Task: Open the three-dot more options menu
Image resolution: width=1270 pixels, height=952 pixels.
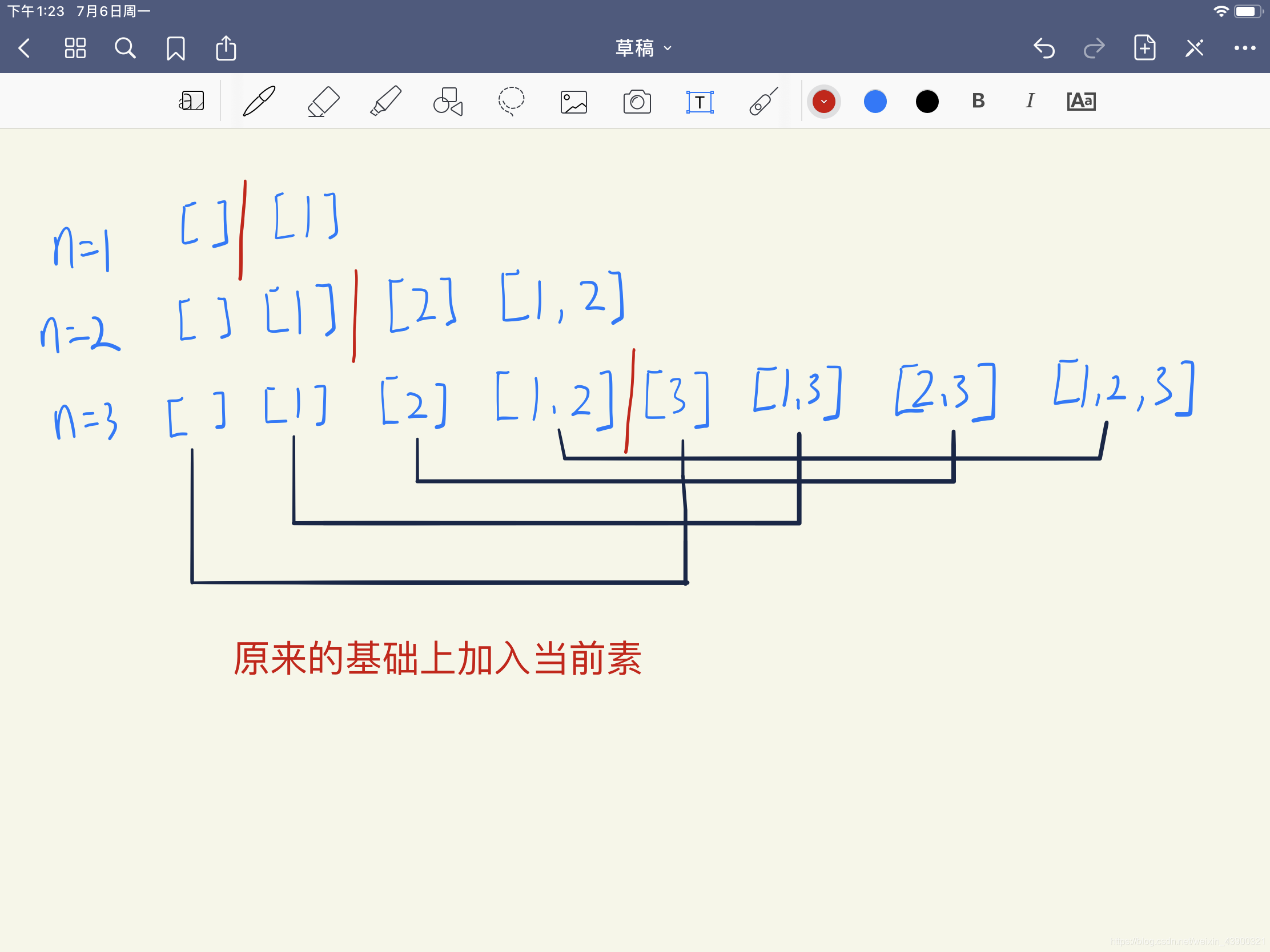Action: click(x=1244, y=48)
